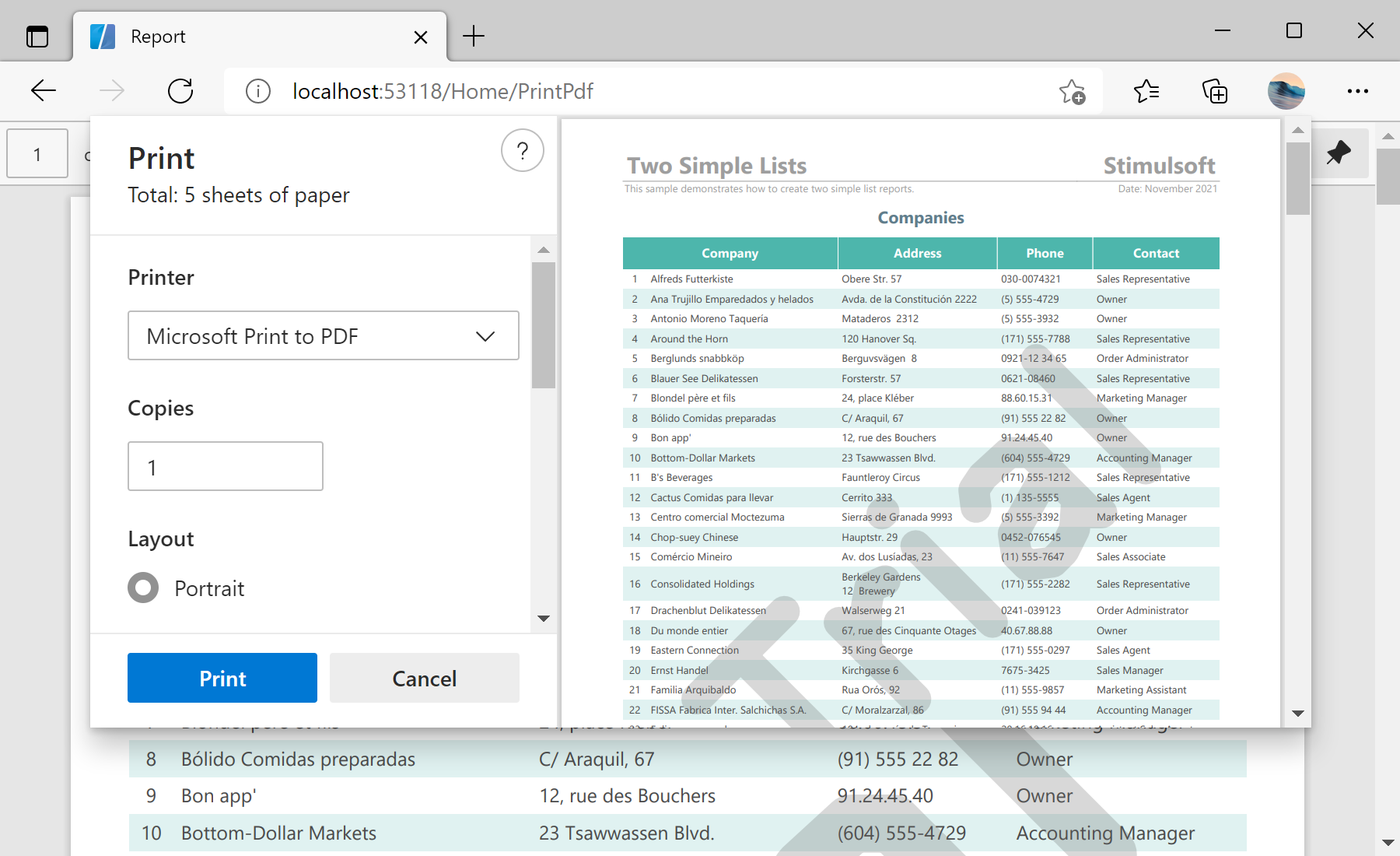
Task: Click 'Stimulsoft' heading in the preview
Action: (x=1159, y=166)
